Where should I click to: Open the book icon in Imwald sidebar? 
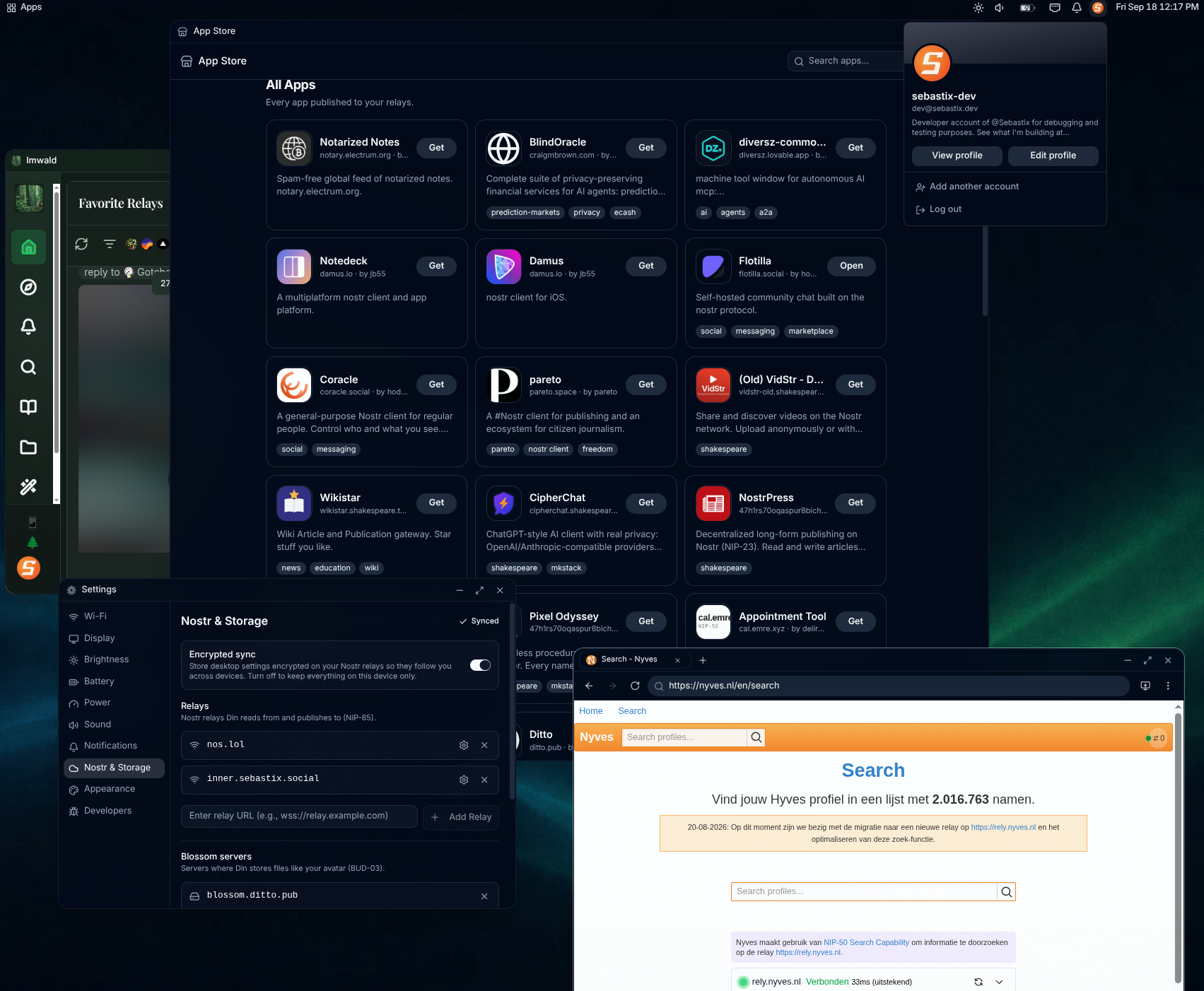point(28,407)
